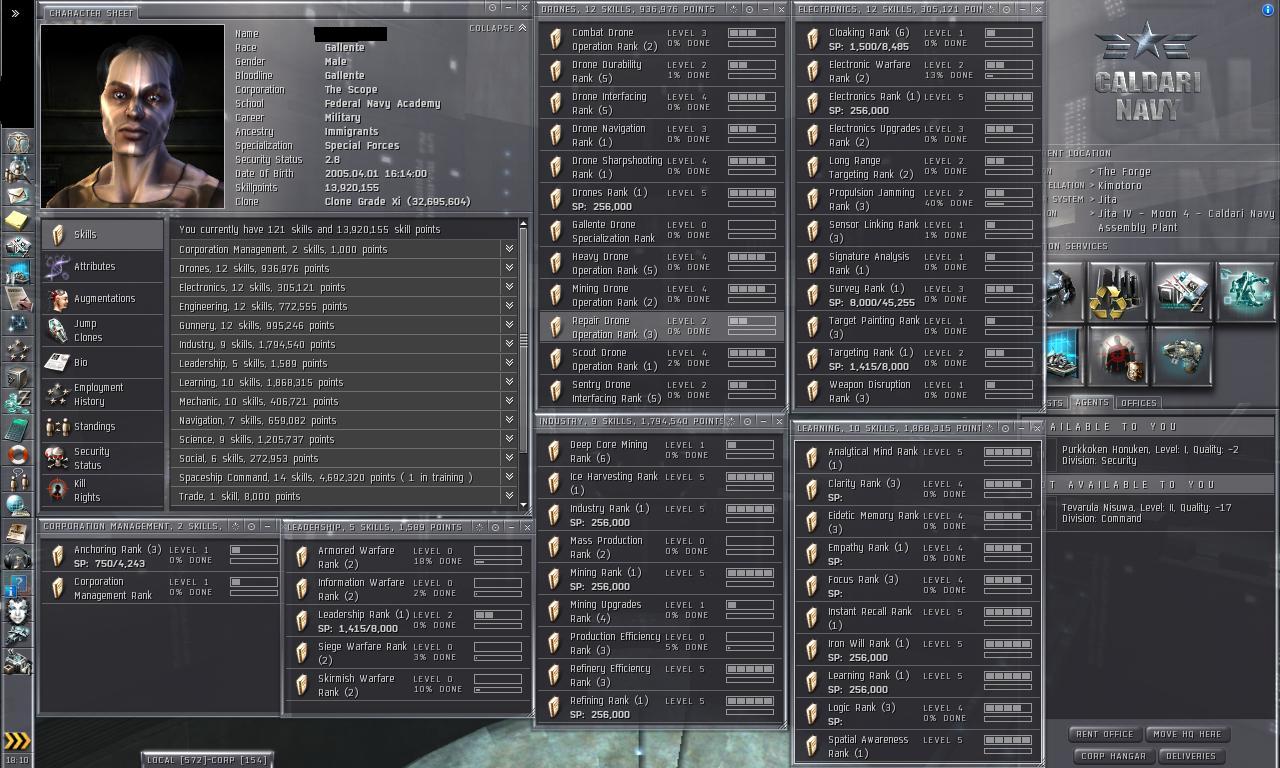Open the Corp Hangar button

point(1113,756)
